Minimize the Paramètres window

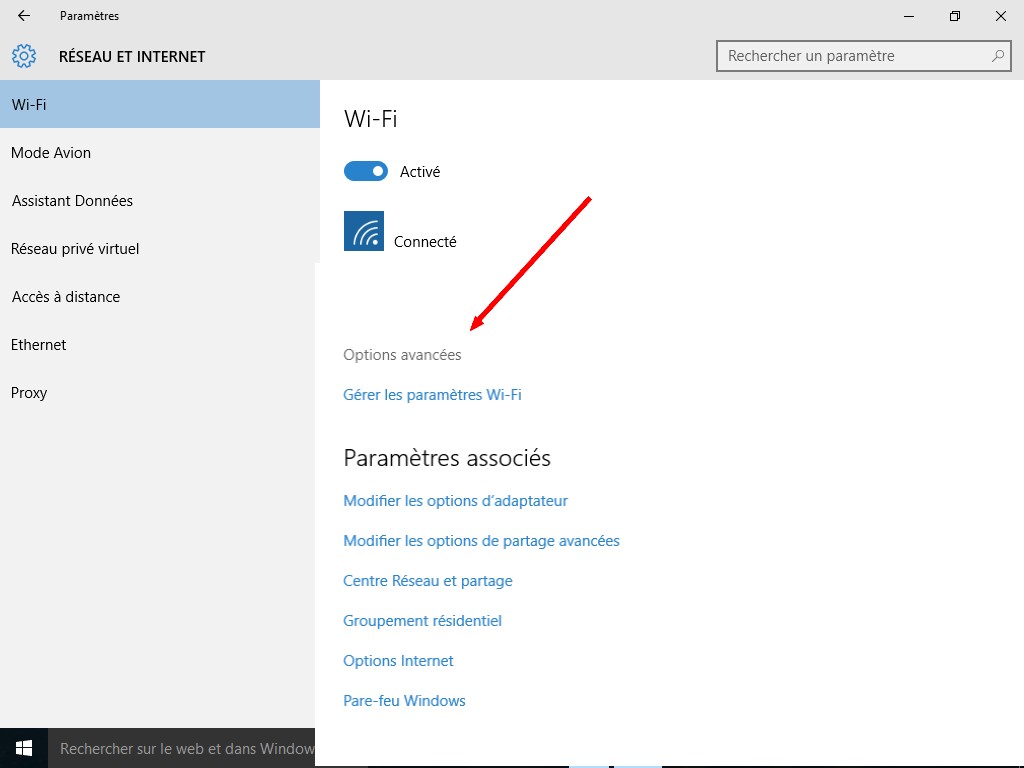[x=908, y=16]
